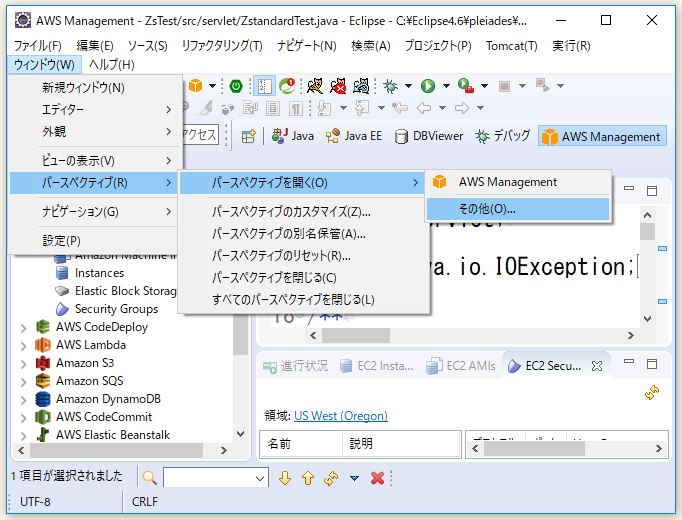Maximize the EC2 views pane
Screen dimensions: 682x520
click(x=652, y=364)
